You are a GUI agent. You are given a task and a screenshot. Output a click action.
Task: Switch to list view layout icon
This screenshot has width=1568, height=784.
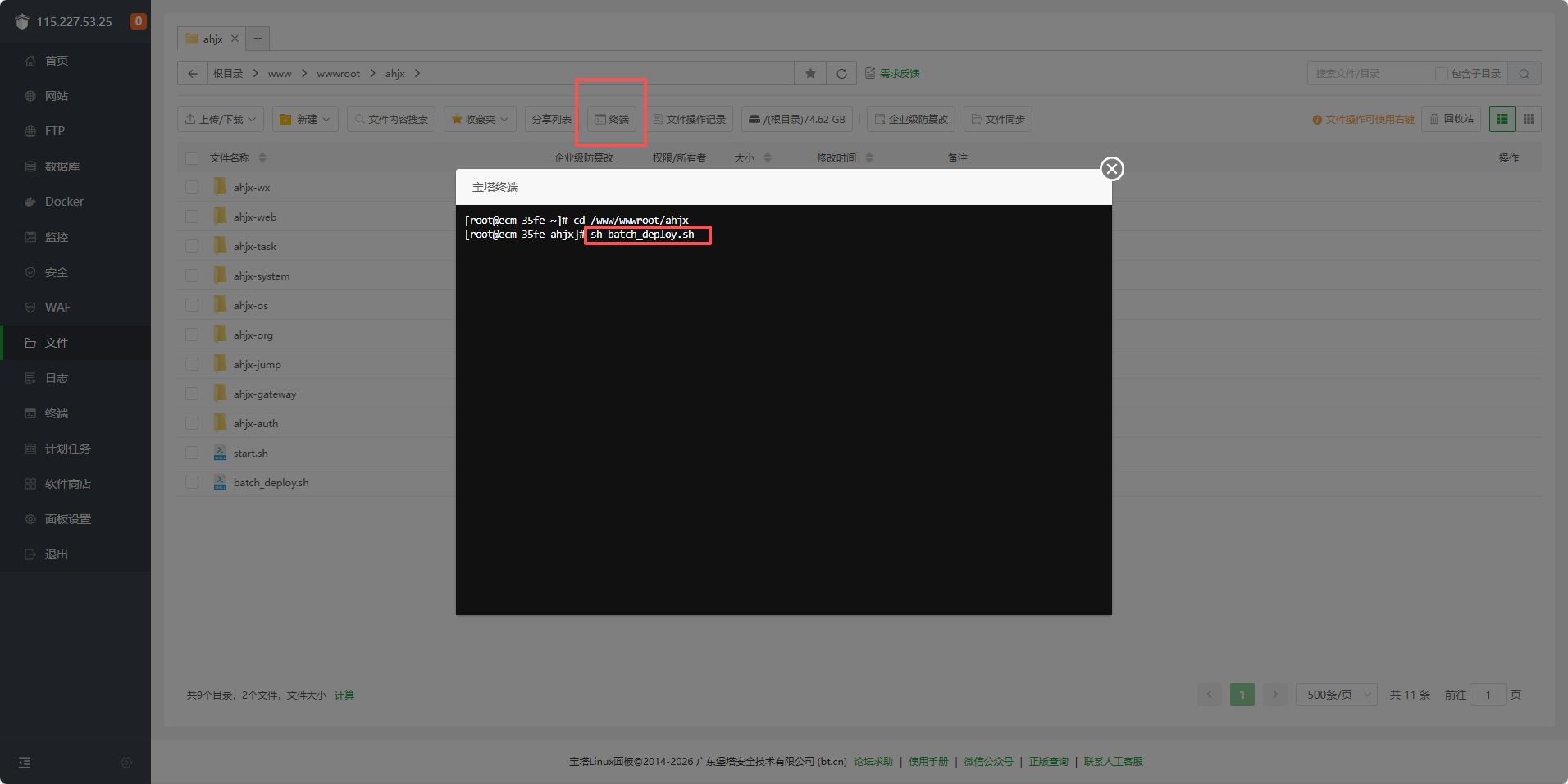pyautogui.click(x=1502, y=119)
